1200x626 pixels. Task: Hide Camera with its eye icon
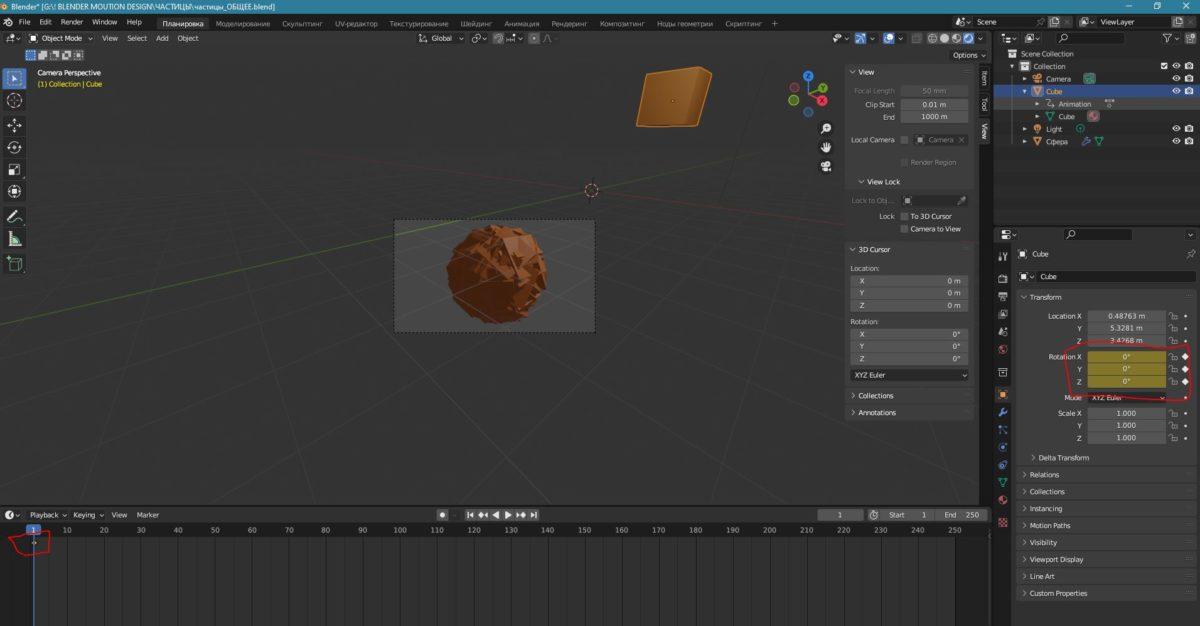pos(1176,79)
